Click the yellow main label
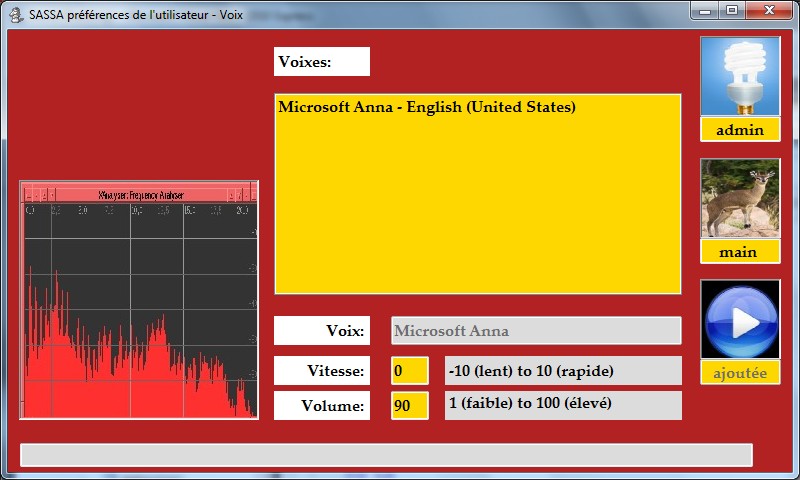The height and width of the screenshot is (480, 800). 740,252
